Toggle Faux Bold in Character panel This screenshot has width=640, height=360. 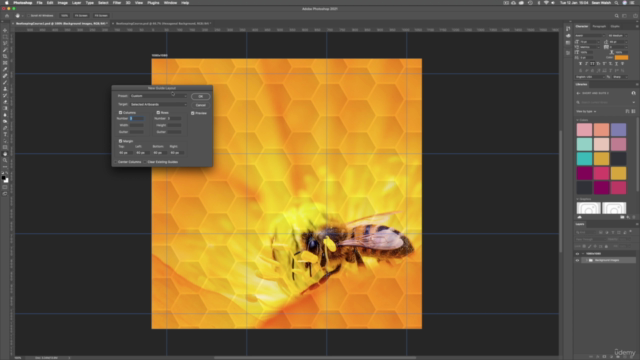point(580,64)
